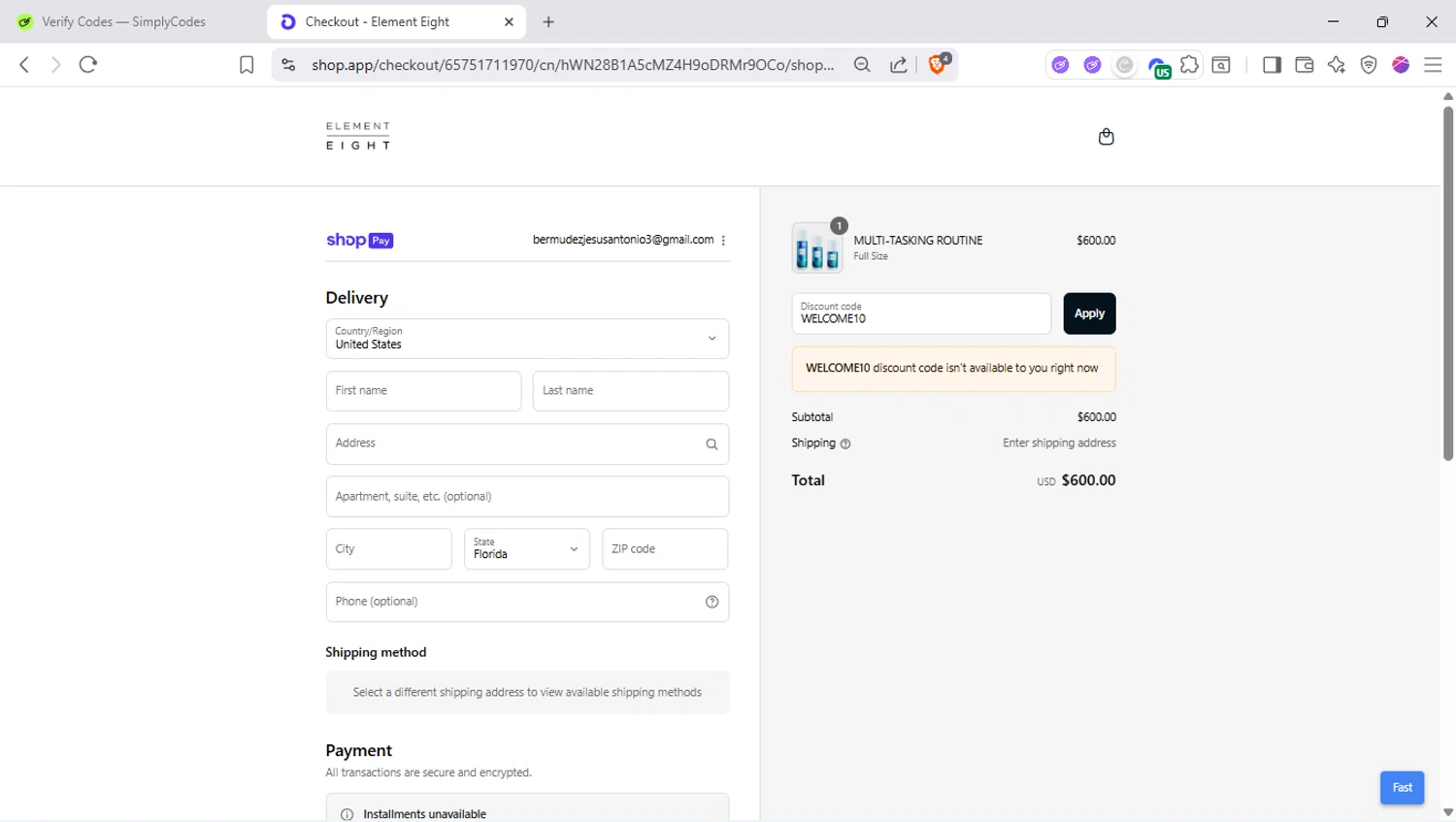This screenshot has width=1456, height=822.
Task: Click the page vertical scrollbar thumb
Action: coord(1447,281)
